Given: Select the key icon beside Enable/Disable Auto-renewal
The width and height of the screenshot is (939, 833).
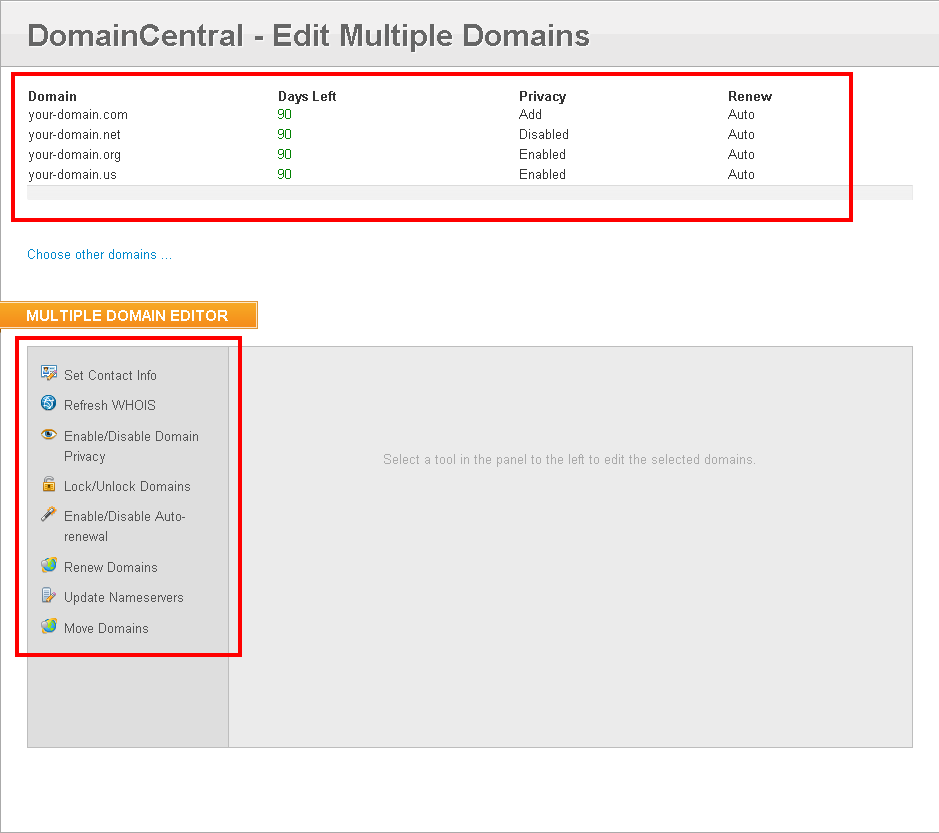Looking at the screenshot, I should (x=49, y=515).
